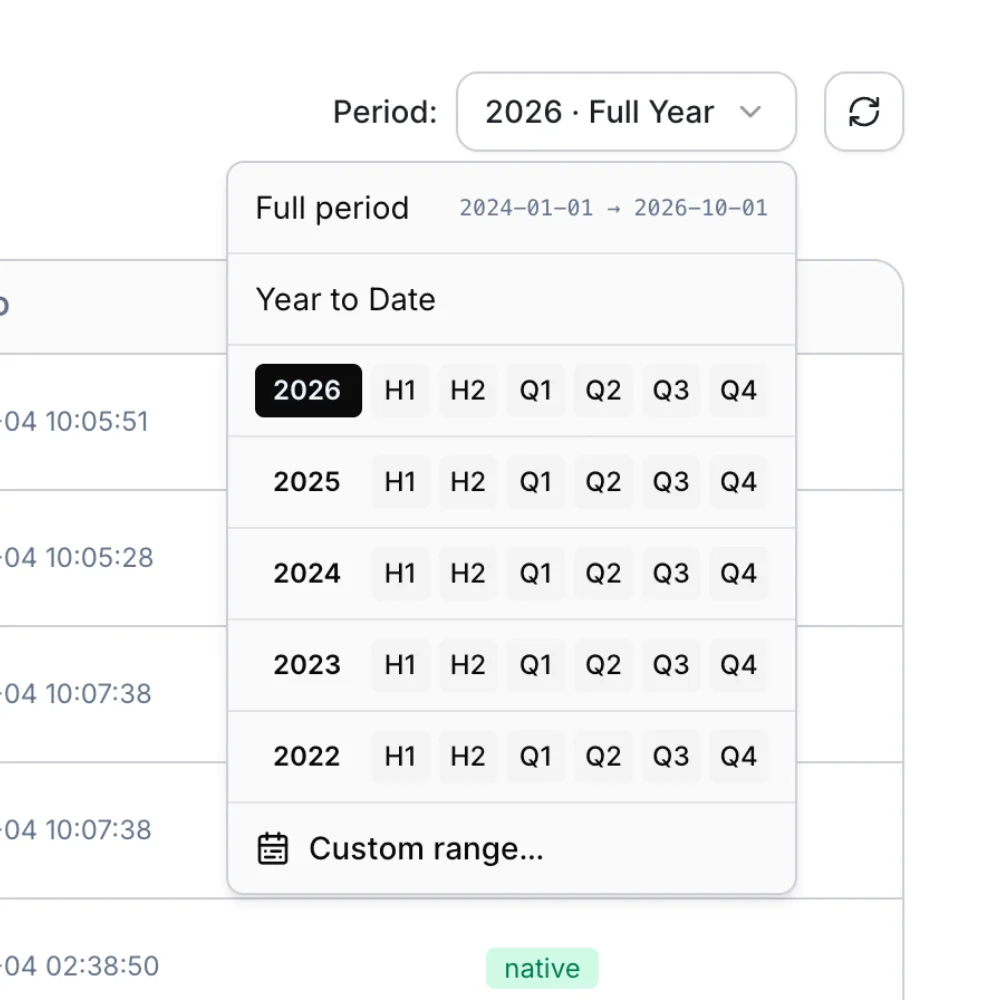Set period to 2022 H1
The height and width of the screenshot is (1000, 1000).
401,756
